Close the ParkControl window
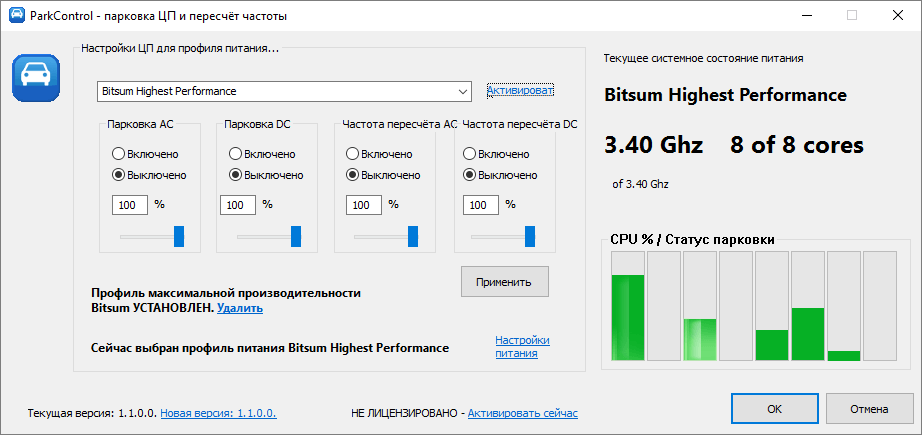The width and height of the screenshot is (922, 435). point(898,16)
